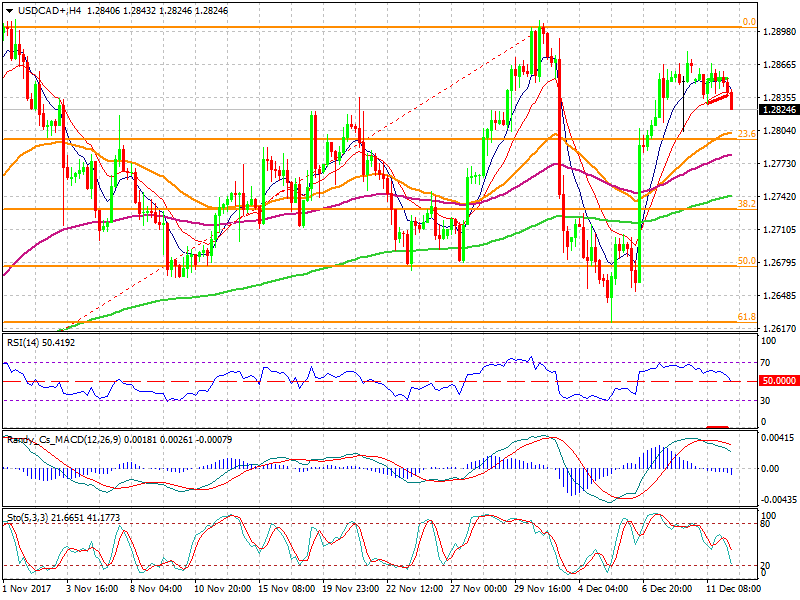Click the 23.6 Fibonacci level label
800x600 pixels.
(x=746, y=133)
